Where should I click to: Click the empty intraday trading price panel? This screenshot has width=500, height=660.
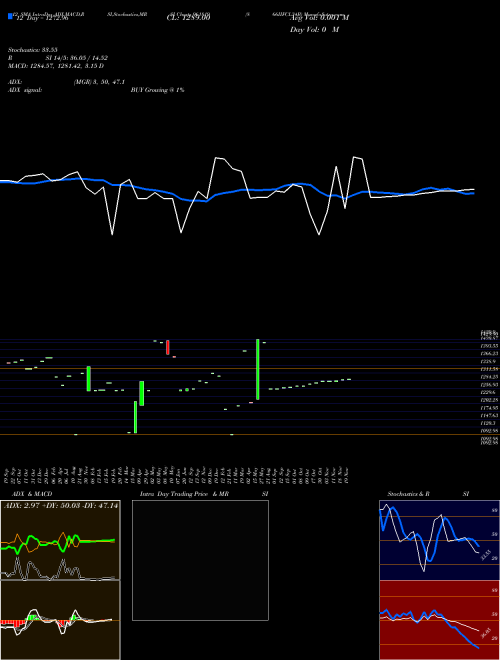[200, 560]
